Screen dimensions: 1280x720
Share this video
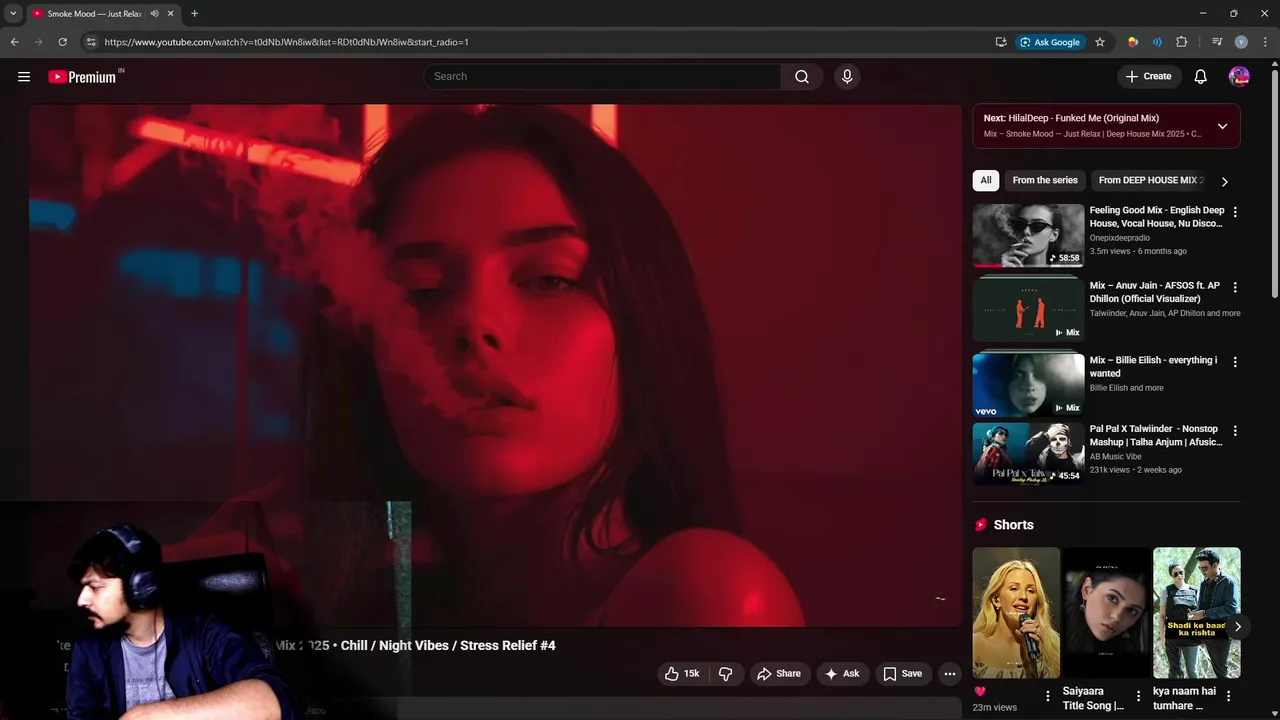[779, 674]
